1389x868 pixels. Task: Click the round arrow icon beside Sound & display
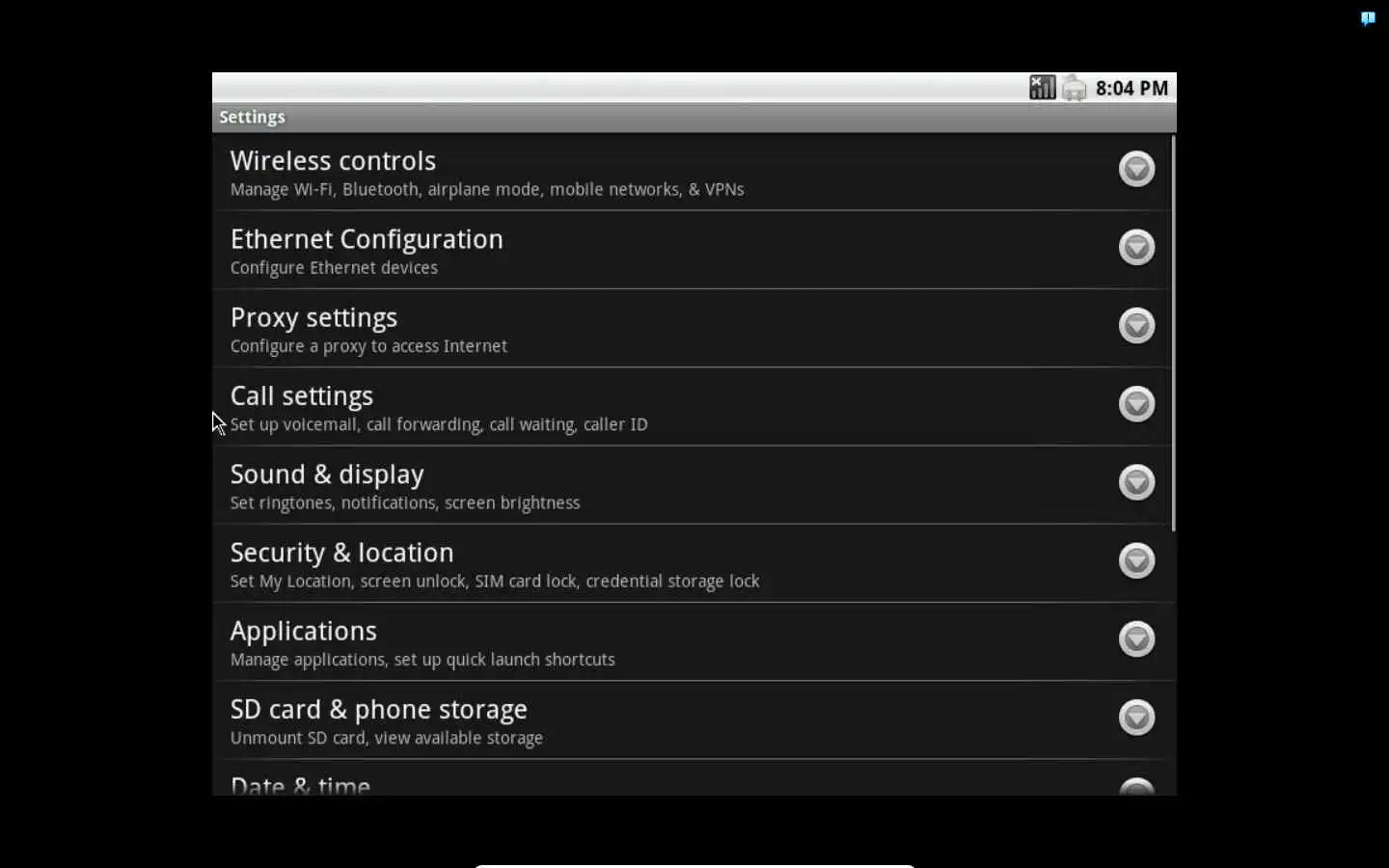1136,482
